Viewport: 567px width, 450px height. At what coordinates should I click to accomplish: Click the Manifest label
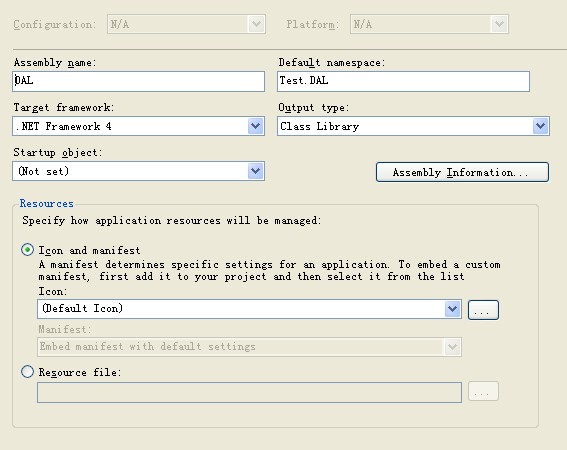pyautogui.click(x=65, y=329)
